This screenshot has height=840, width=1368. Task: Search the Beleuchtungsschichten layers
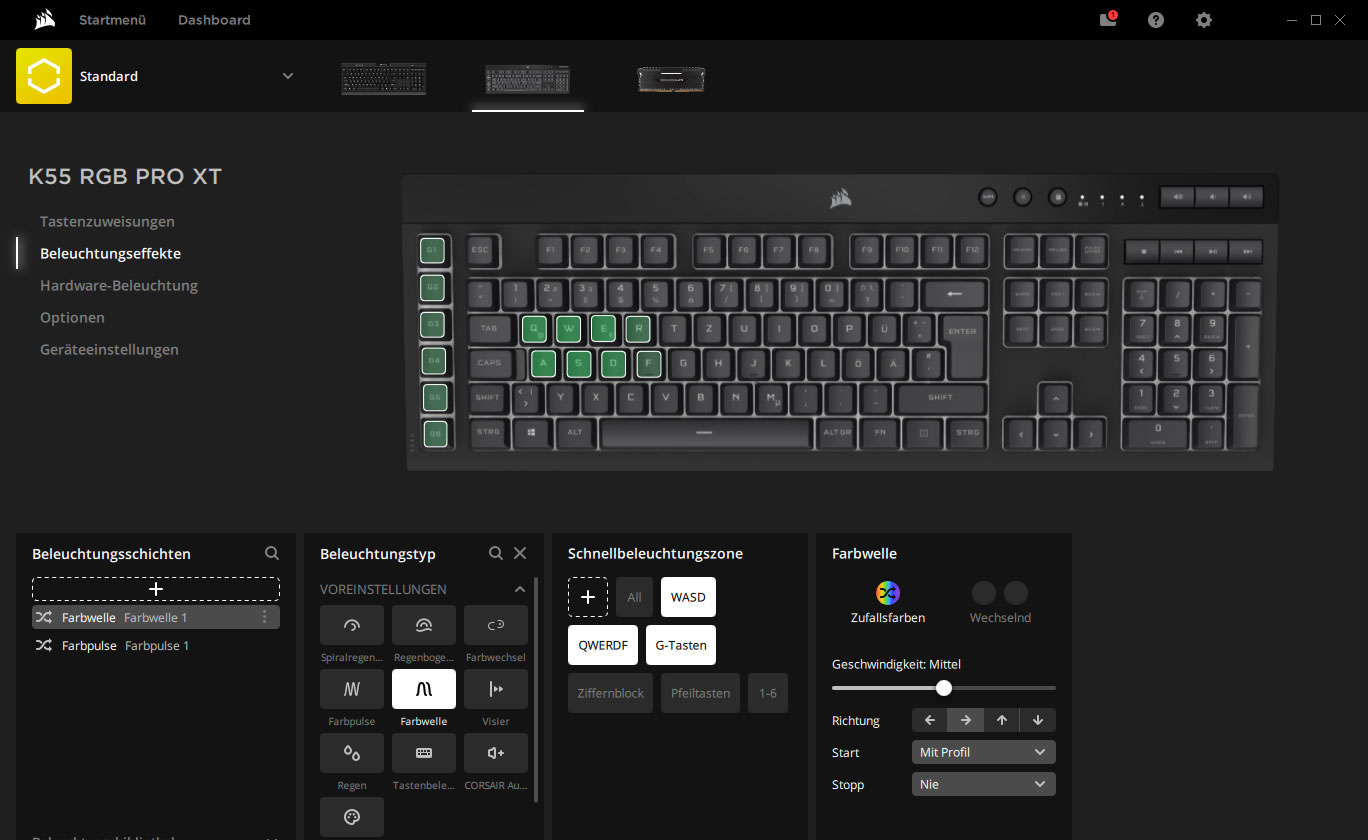coord(272,553)
